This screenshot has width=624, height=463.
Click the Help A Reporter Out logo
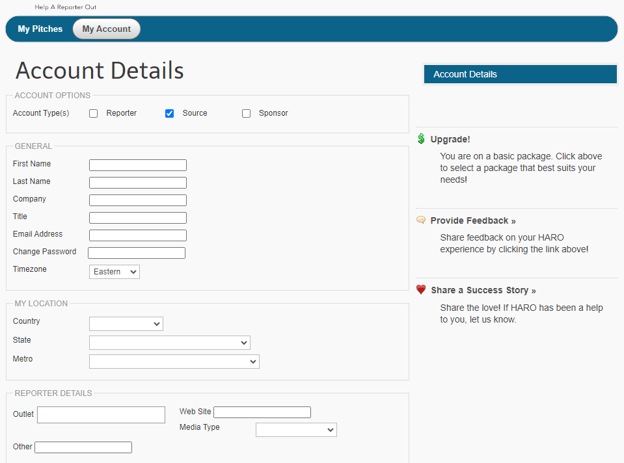point(65,7)
